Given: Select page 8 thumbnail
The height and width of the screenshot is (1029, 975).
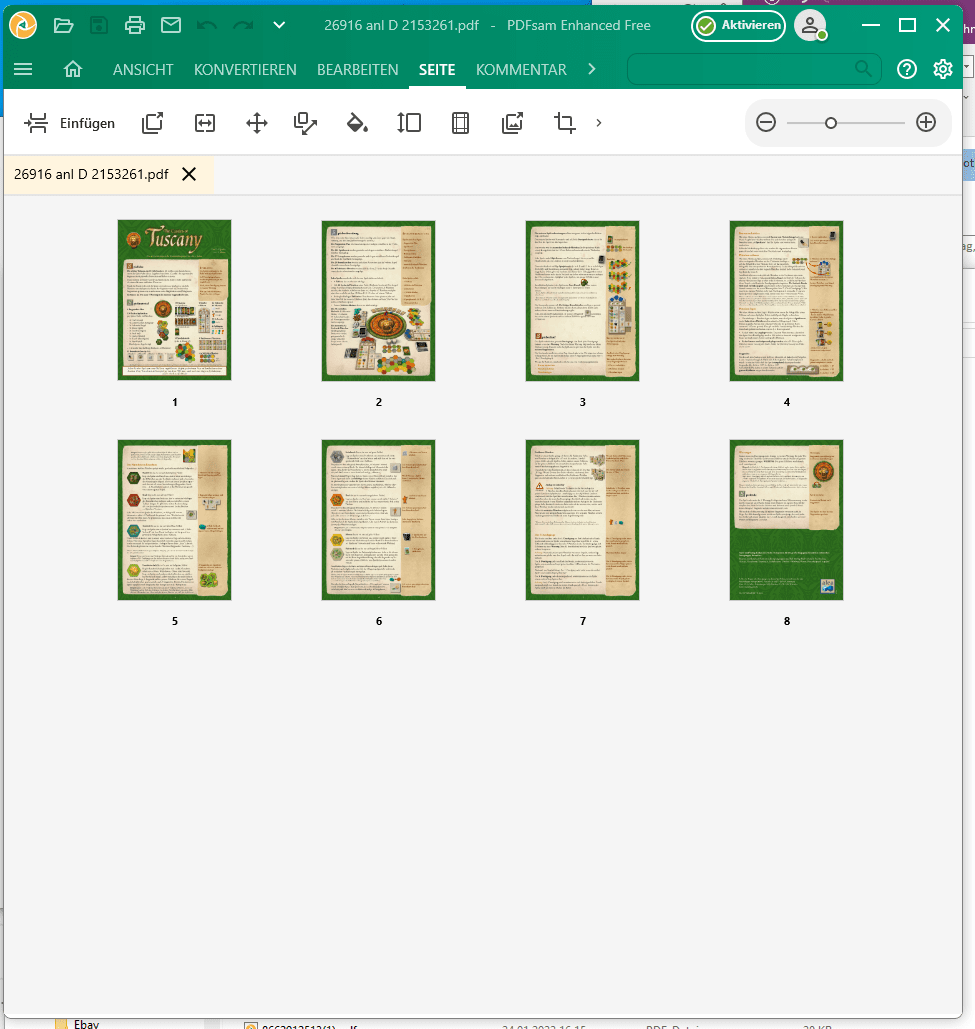Looking at the screenshot, I should [x=787, y=520].
